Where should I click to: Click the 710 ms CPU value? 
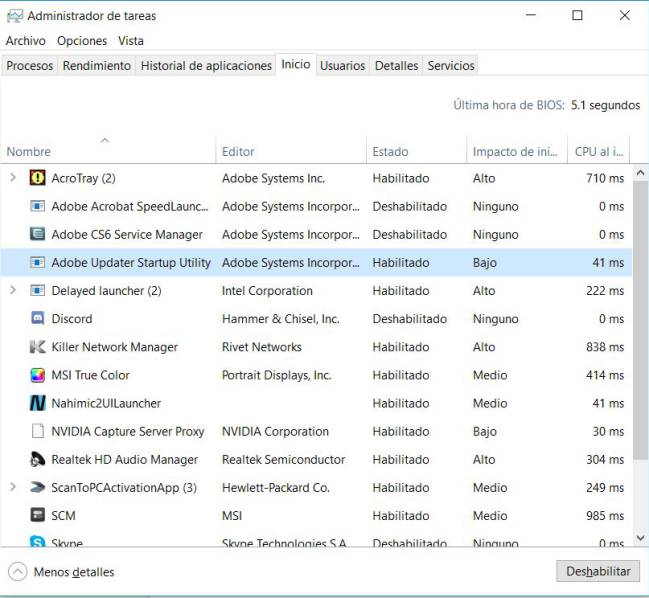coord(605,178)
